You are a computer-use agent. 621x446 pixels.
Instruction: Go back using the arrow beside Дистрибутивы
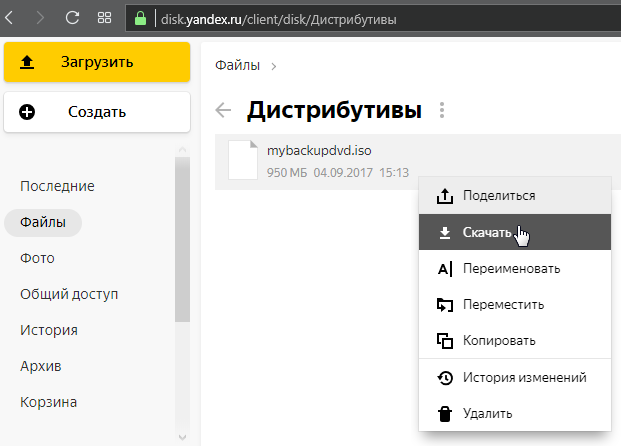point(224,110)
